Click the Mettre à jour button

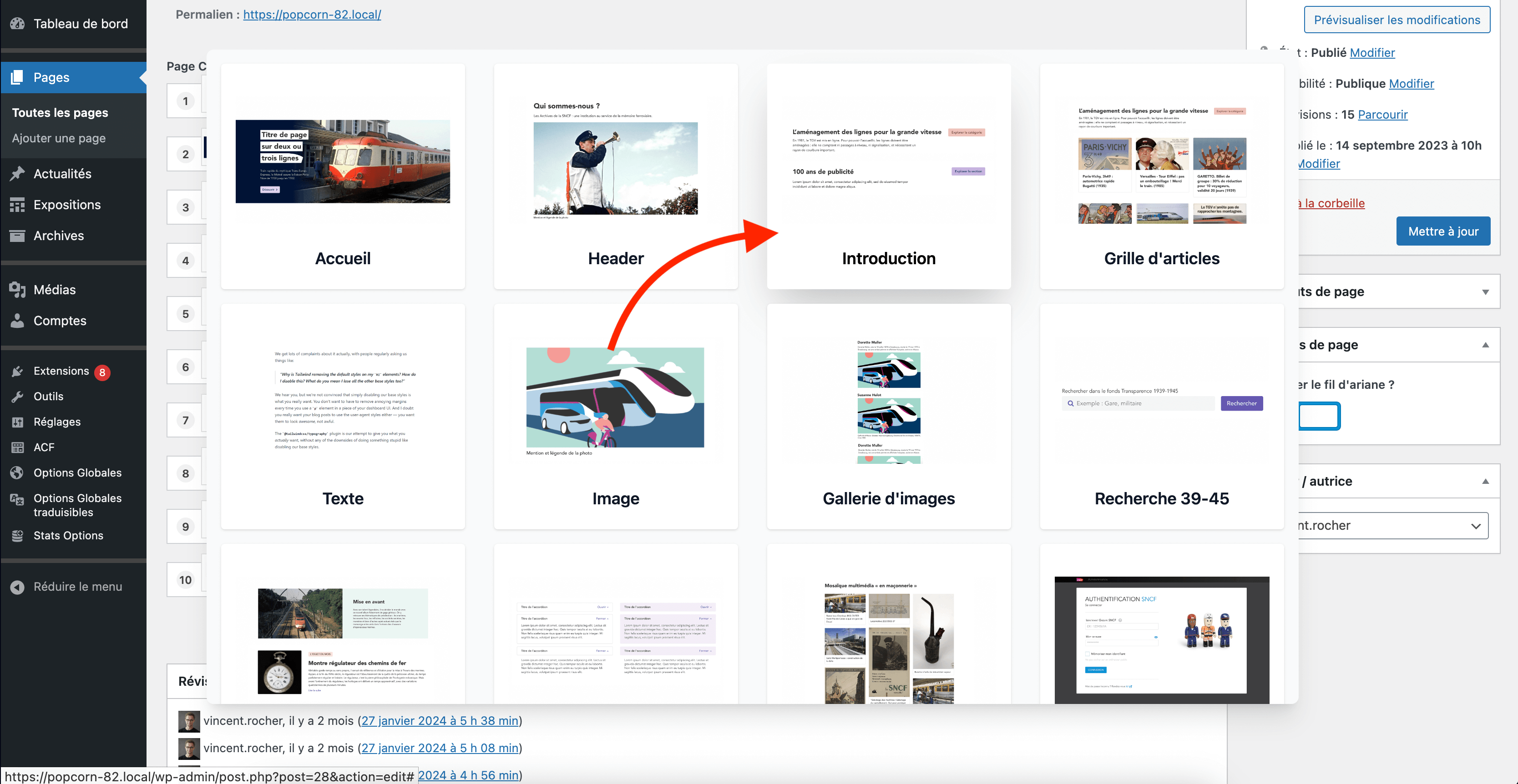point(1443,231)
